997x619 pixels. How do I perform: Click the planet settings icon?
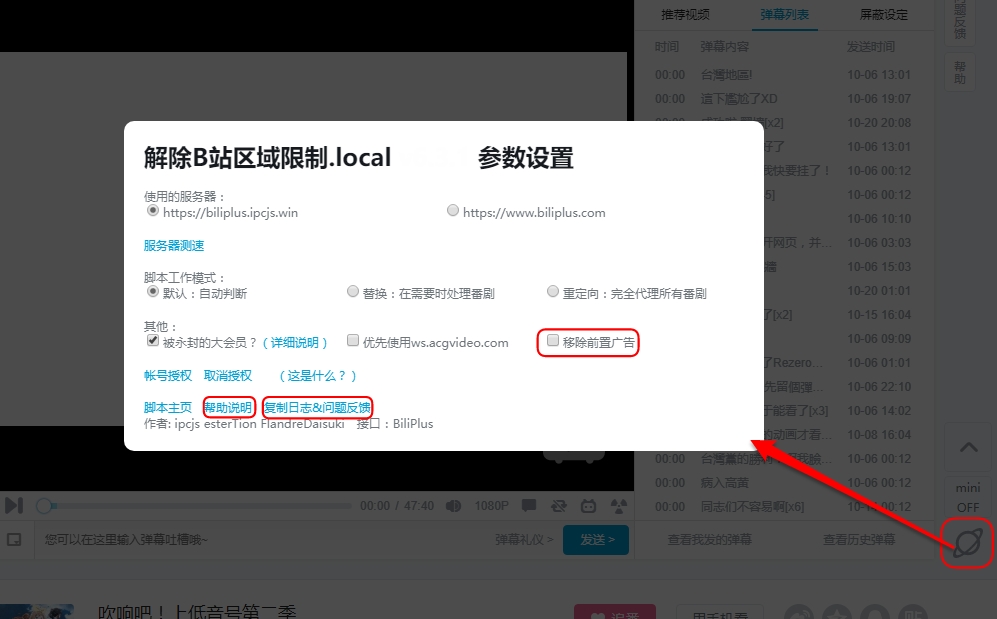(968, 543)
